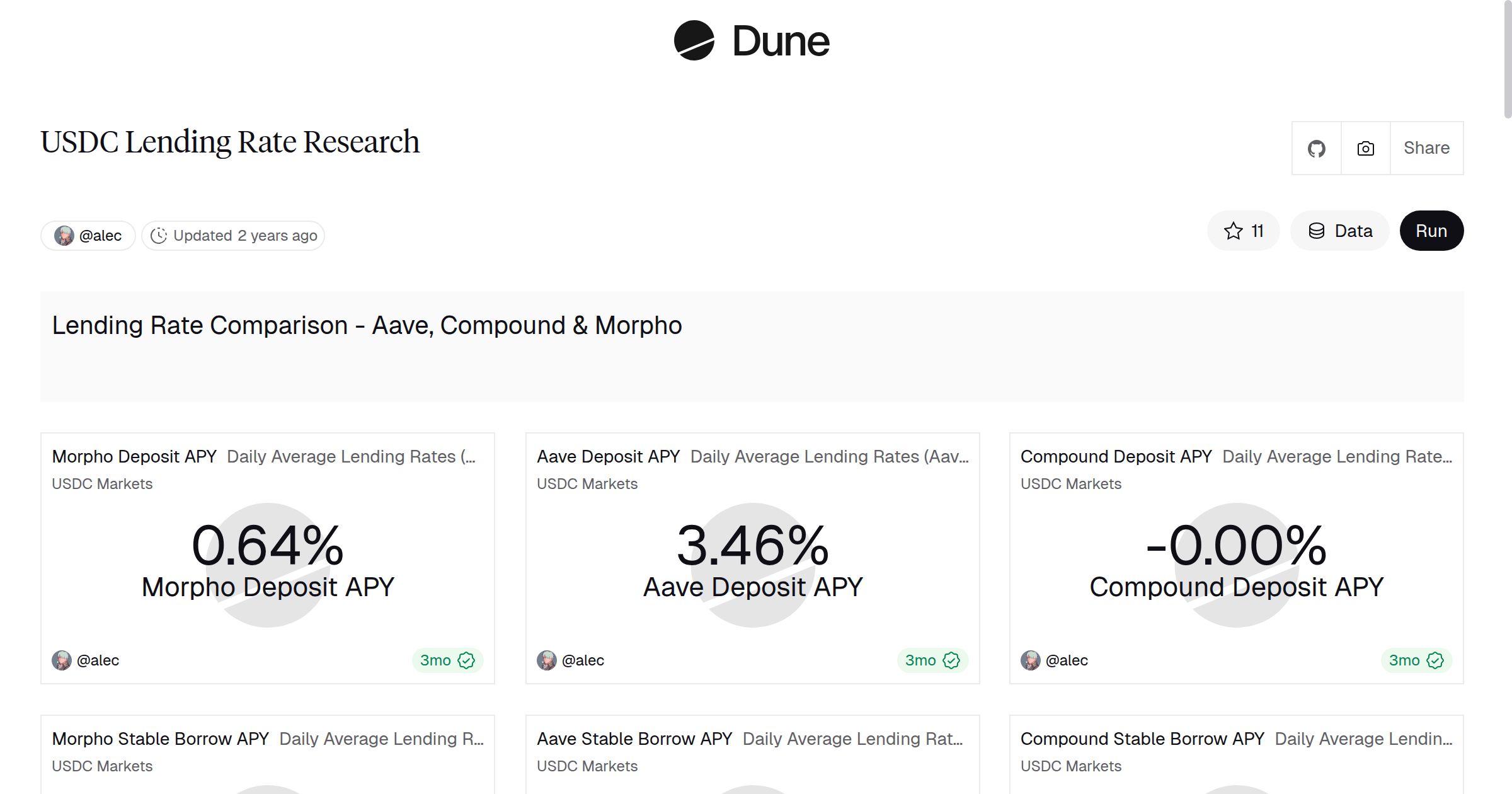This screenshot has height=794, width=1512.
Task: Click the verified badge on Compound Deposit APY card
Action: (1435, 660)
